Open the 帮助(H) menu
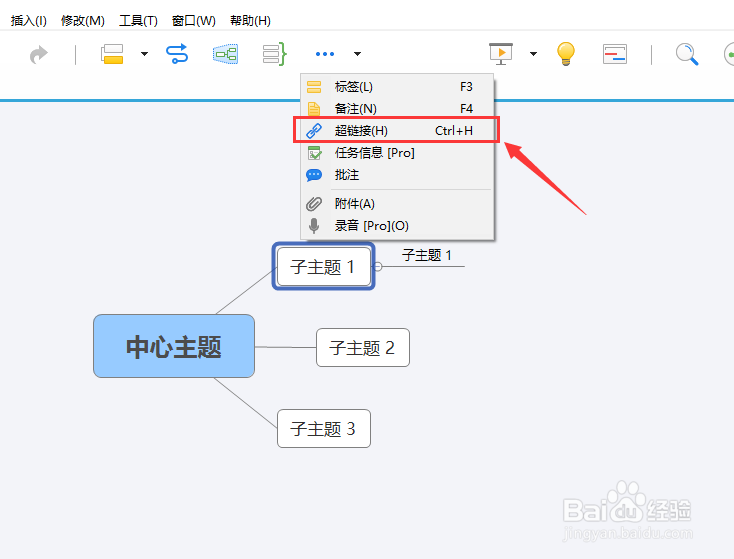734x559 pixels. tap(250, 21)
